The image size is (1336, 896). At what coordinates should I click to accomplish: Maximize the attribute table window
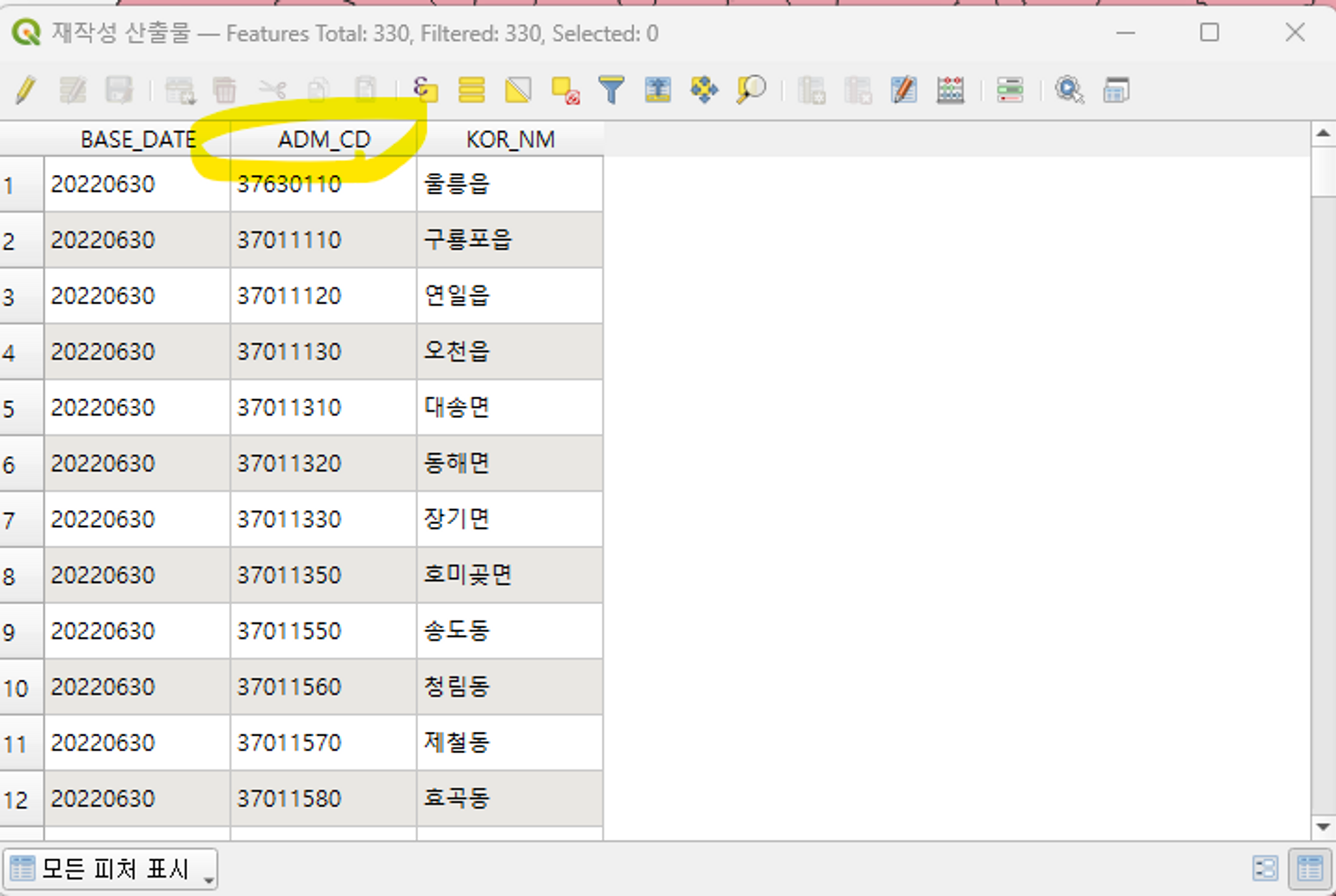click(1209, 32)
